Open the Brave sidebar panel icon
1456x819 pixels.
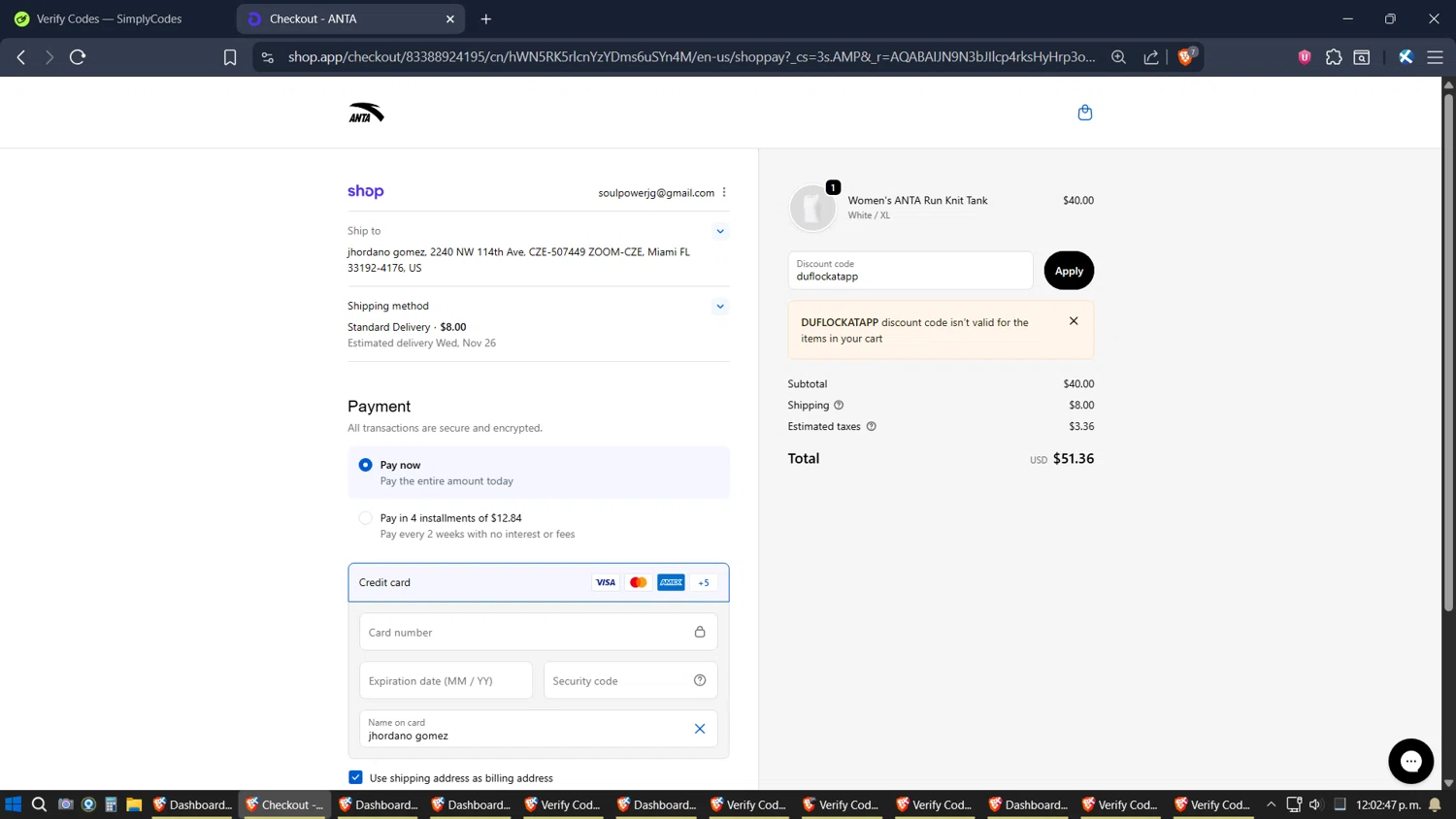(x=1362, y=57)
